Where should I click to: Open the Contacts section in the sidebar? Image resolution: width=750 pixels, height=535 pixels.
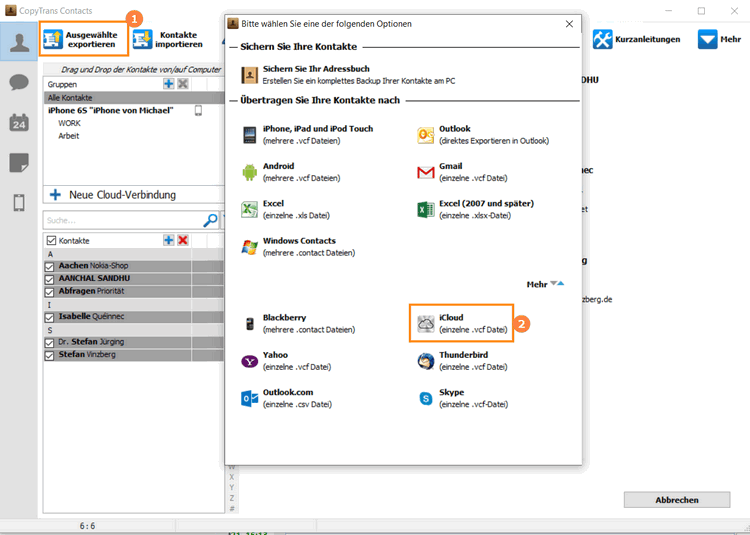[19, 42]
